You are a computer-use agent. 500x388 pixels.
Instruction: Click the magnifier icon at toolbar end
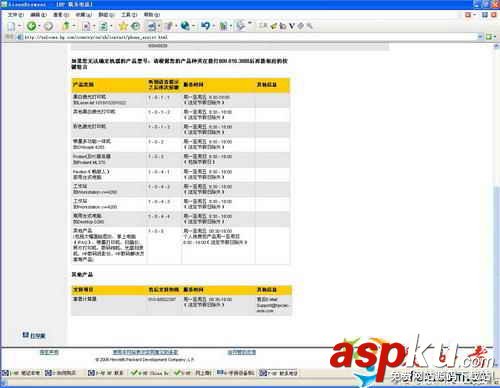click(x=309, y=26)
